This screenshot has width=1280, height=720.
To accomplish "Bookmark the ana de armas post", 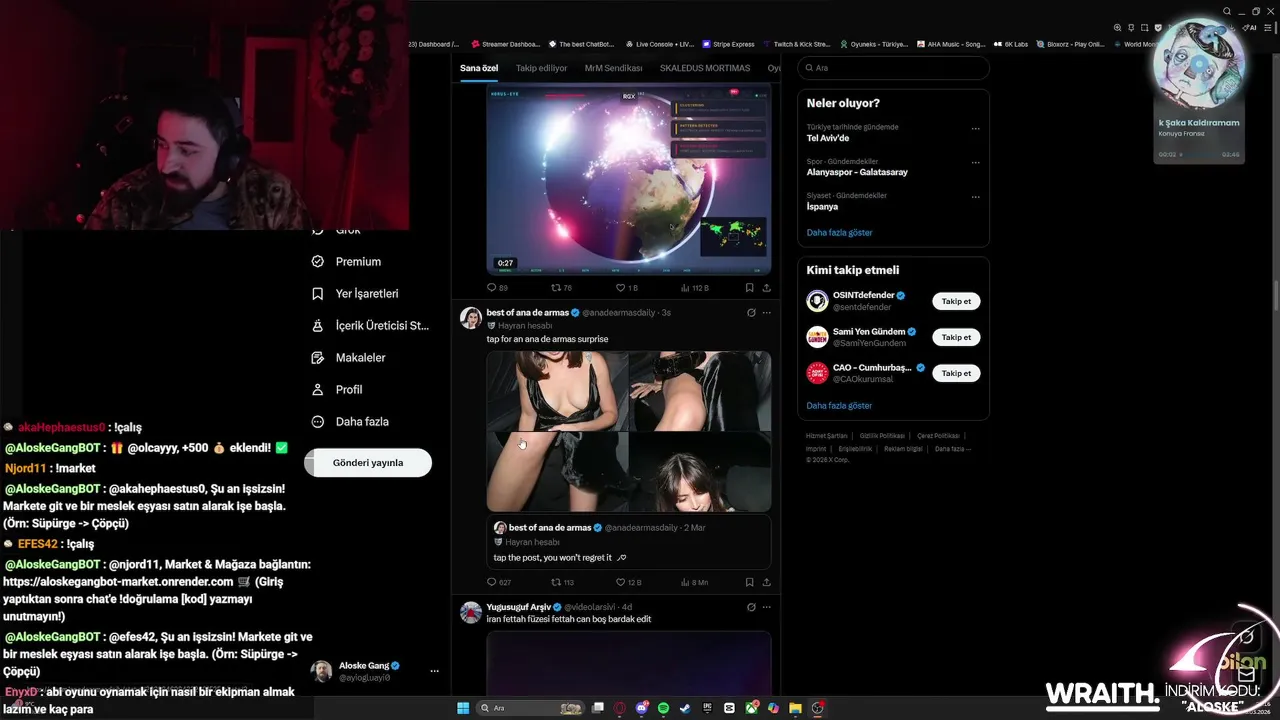I will 749,582.
